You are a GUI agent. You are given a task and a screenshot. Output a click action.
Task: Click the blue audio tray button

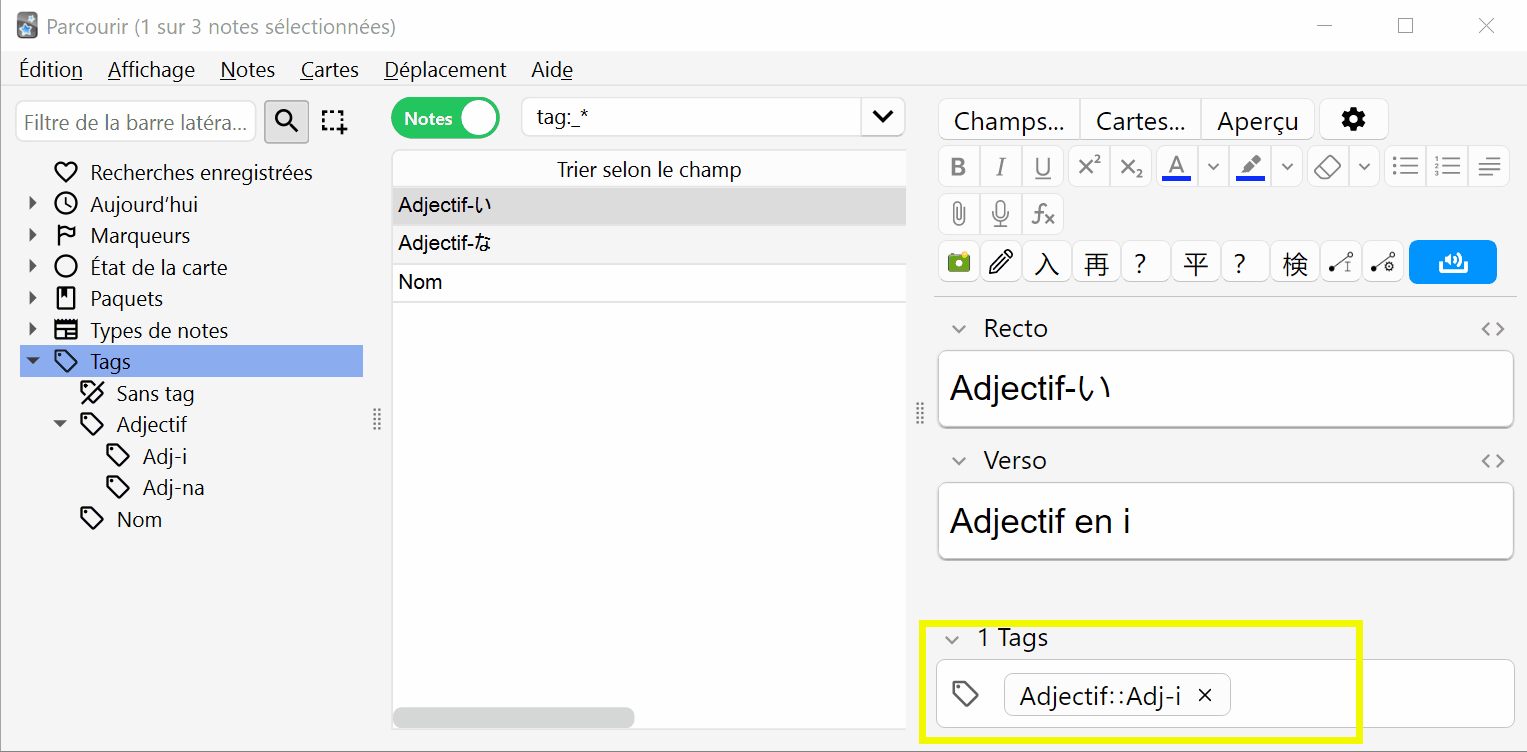pos(1452,262)
